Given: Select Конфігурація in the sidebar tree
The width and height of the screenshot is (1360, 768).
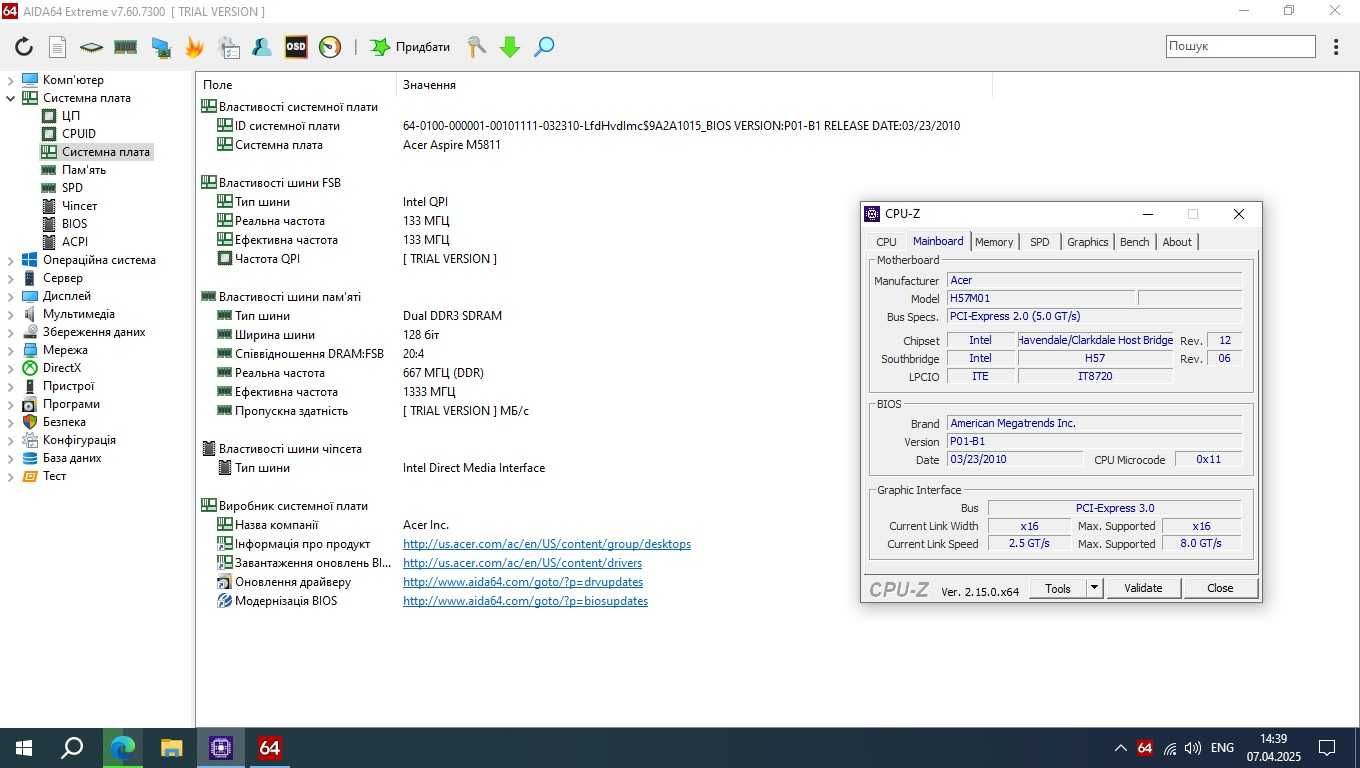Looking at the screenshot, I should tap(79, 440).
